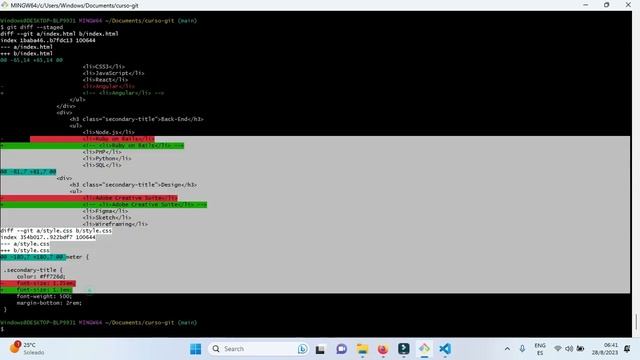
Task: Minimize the MINGW64 terminal window
Action: [x=586, y=5]
